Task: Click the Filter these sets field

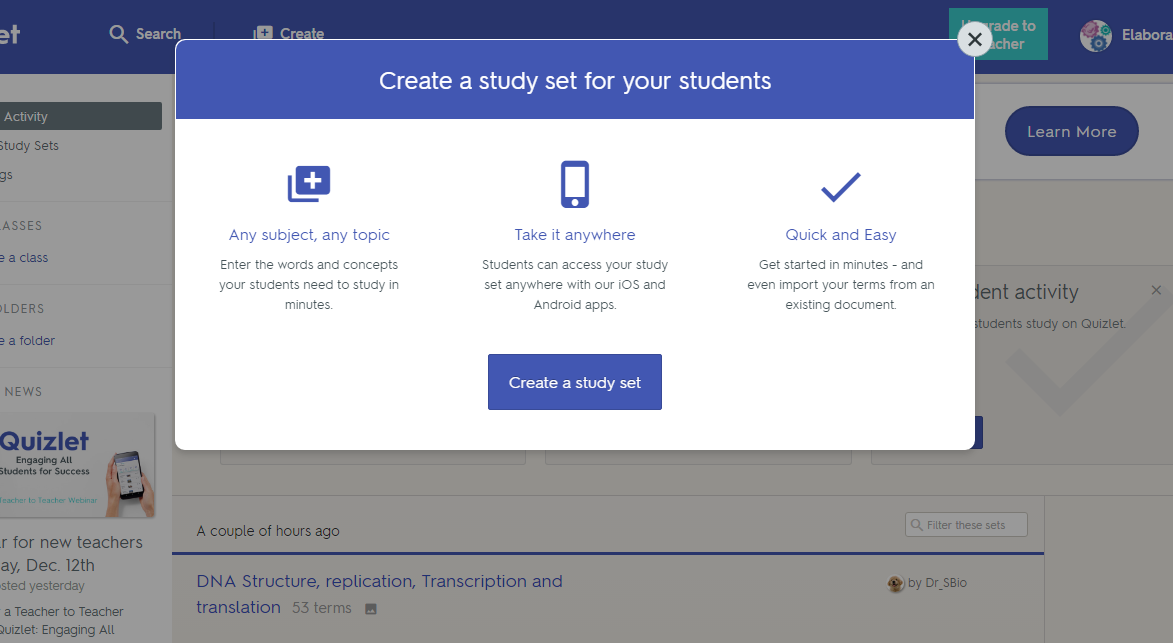Action: click(x=966, y=525)
